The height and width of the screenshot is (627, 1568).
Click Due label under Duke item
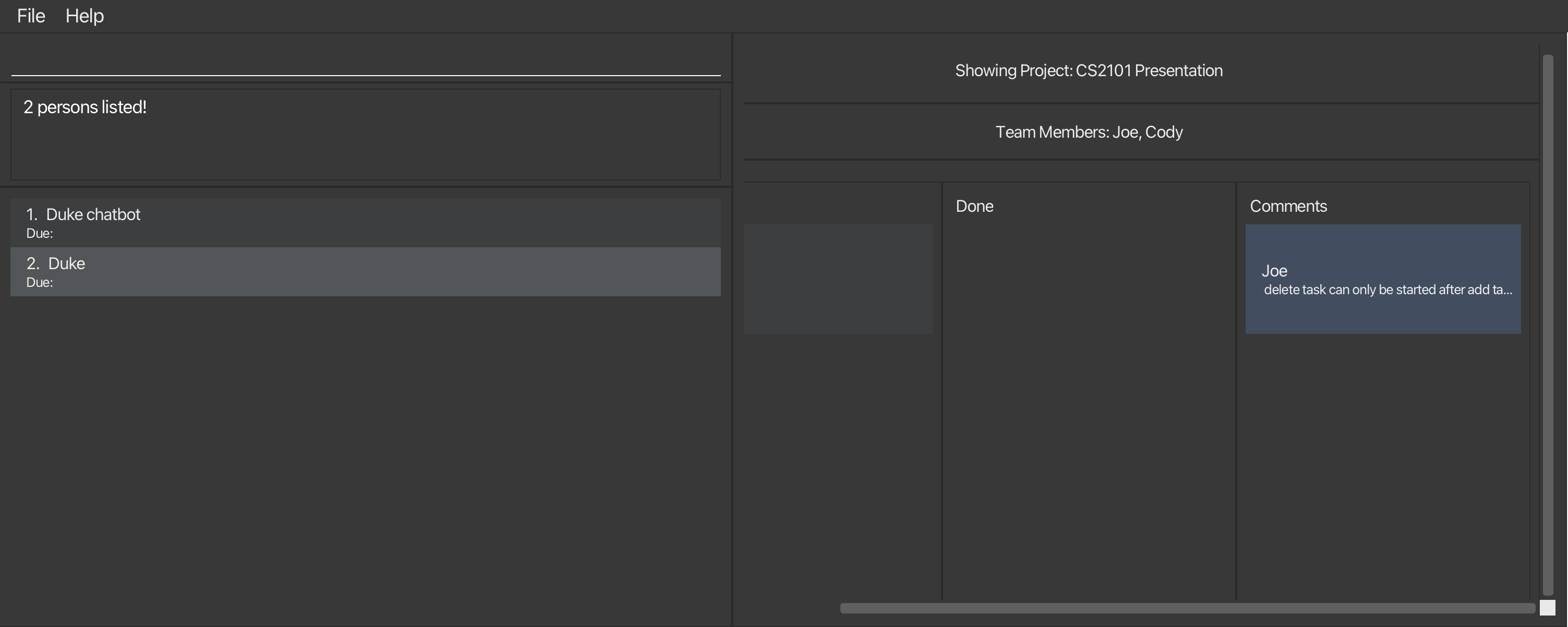tap(40, 282)
